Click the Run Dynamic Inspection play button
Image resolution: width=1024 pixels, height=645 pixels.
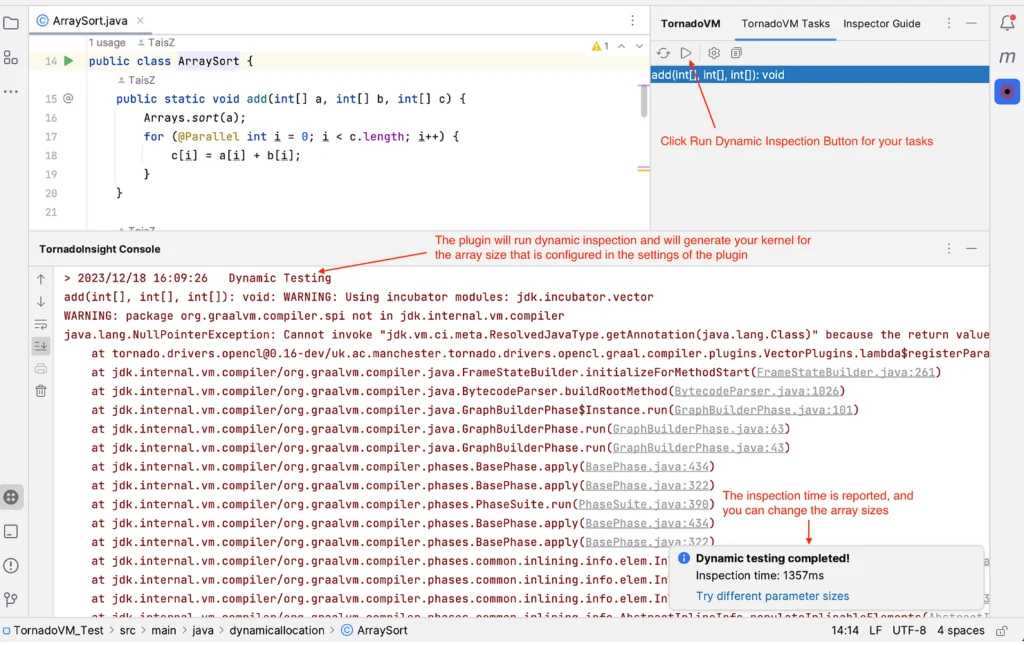pos(686,53)
